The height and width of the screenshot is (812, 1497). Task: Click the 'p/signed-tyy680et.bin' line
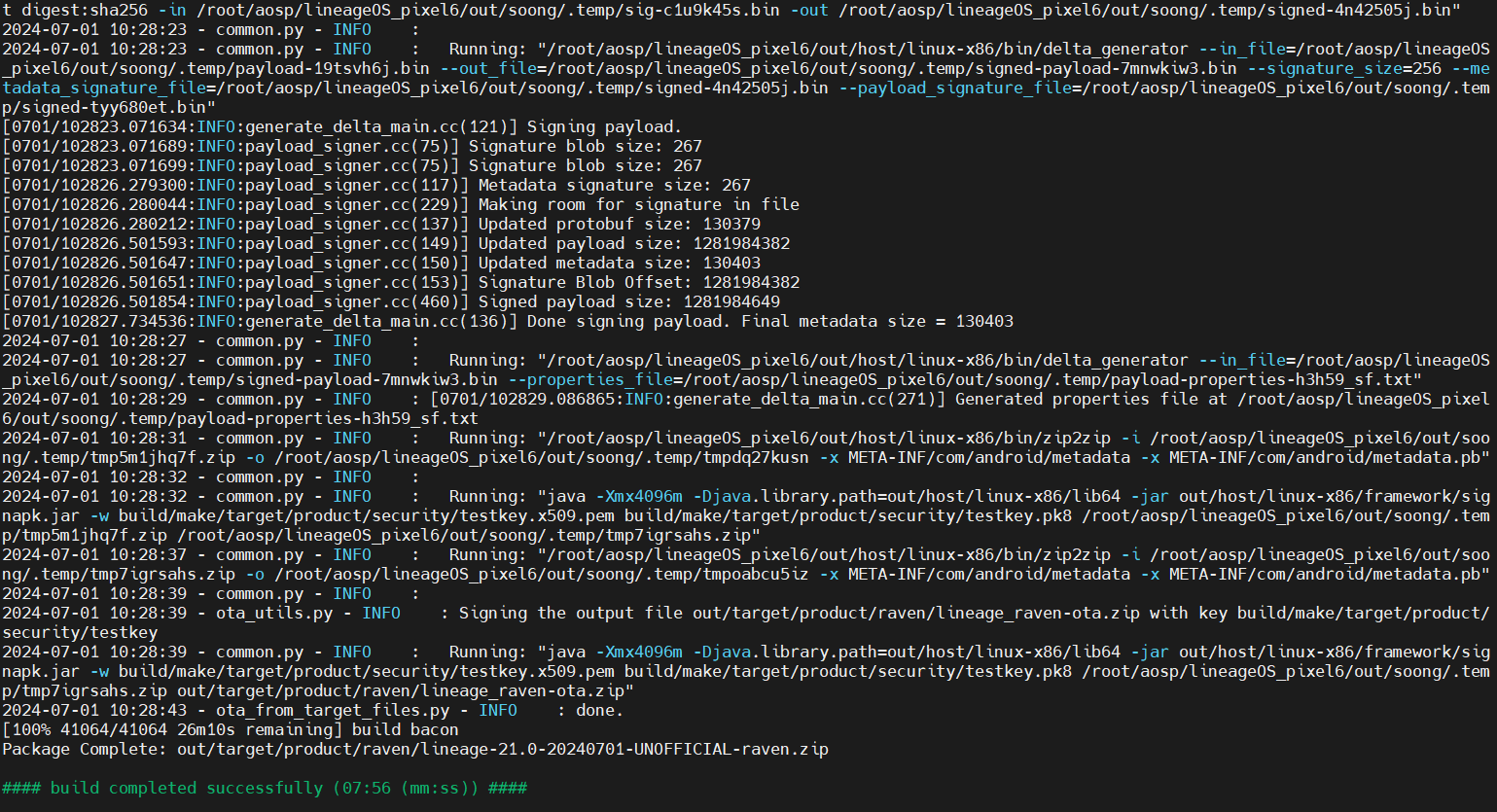[x=109, y=107]
